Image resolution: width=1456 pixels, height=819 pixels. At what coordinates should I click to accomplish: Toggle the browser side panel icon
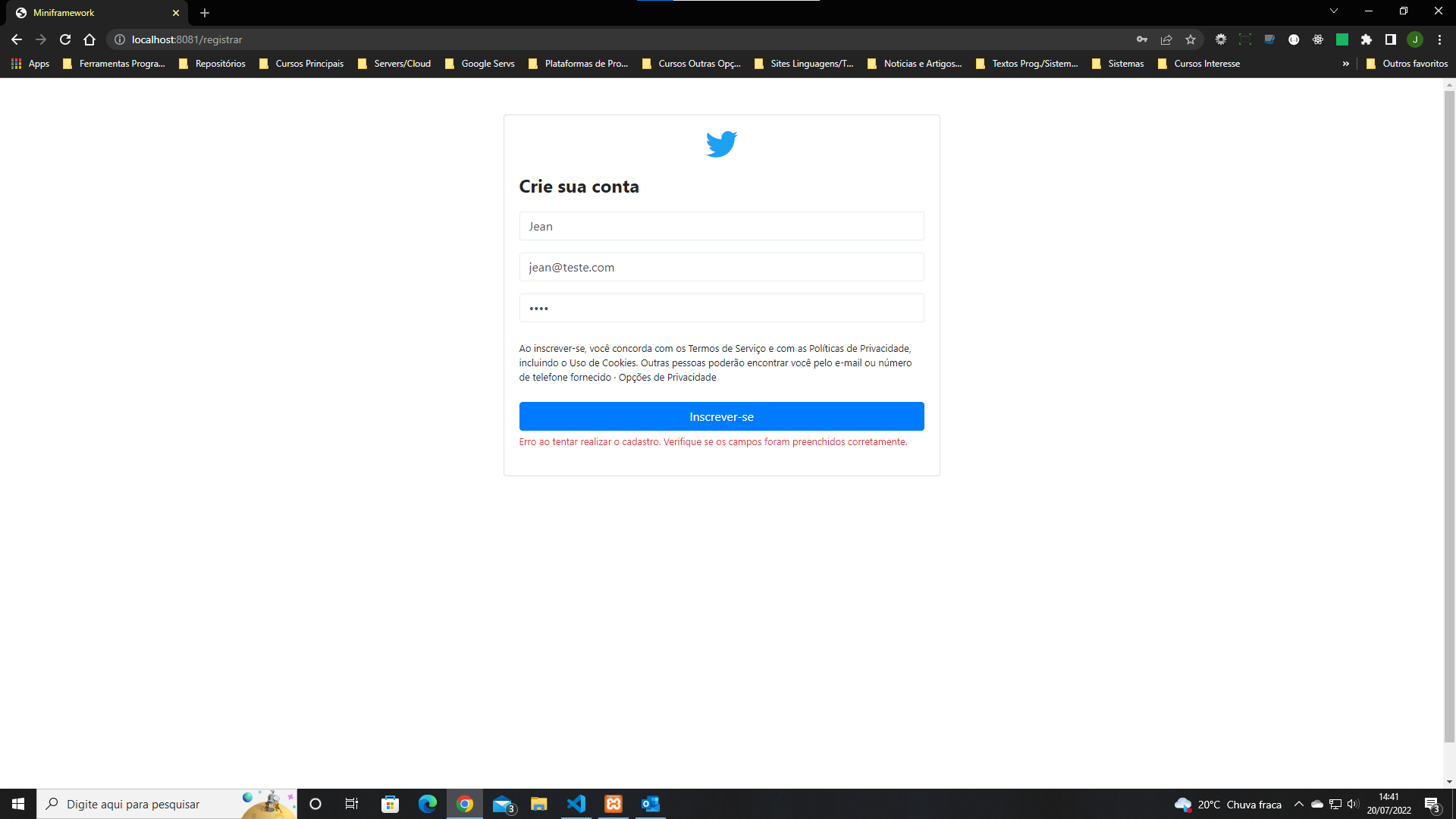click(x=1391, y=39)
